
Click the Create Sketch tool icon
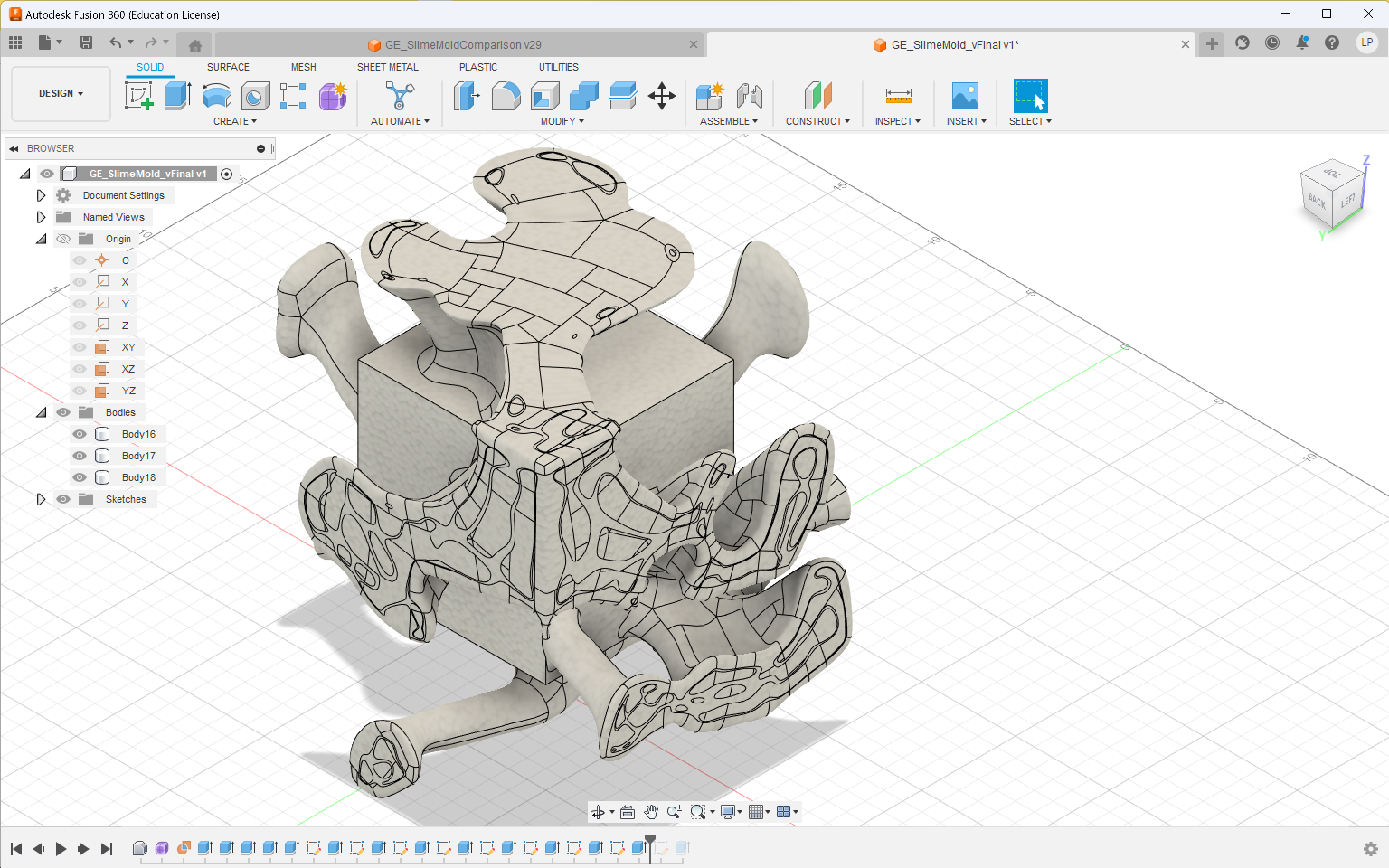(138, 95)
